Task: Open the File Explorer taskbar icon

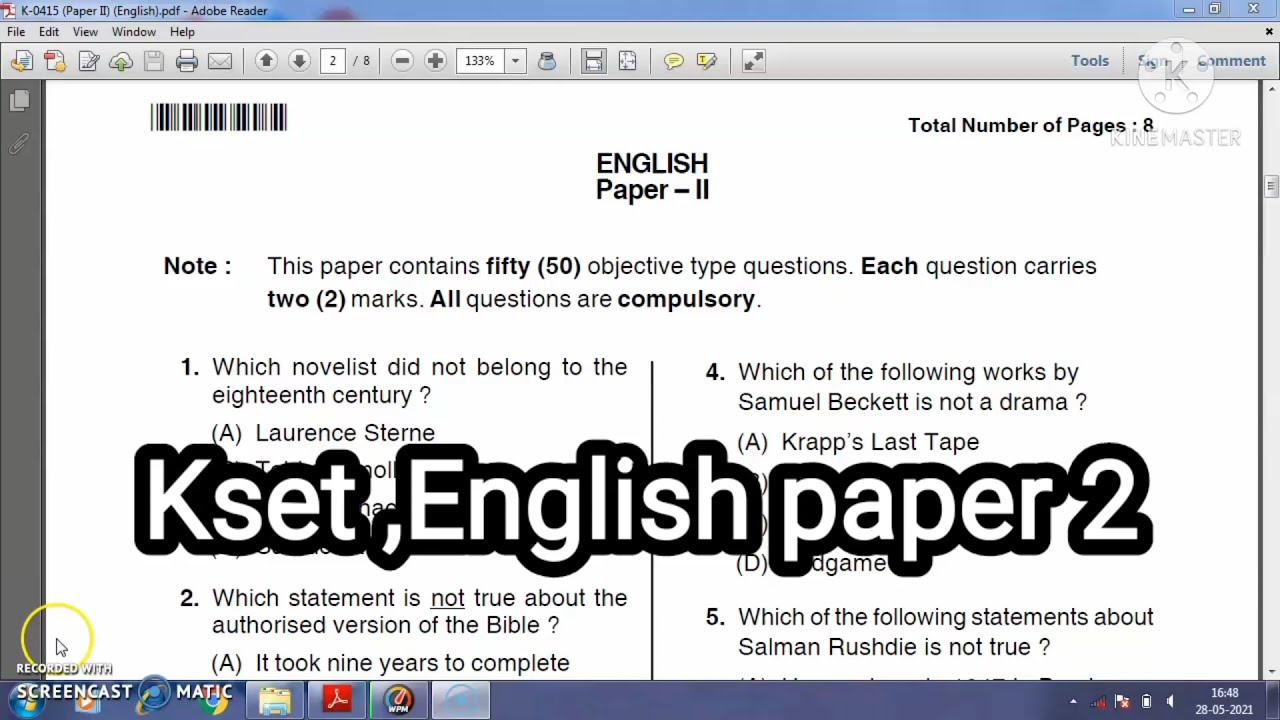Action: 274,700
